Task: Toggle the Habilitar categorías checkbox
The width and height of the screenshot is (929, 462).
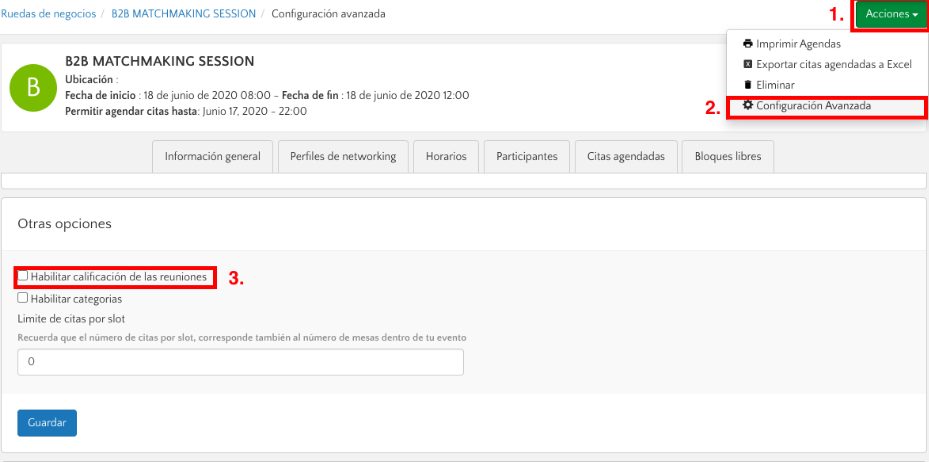Action: 23,298
